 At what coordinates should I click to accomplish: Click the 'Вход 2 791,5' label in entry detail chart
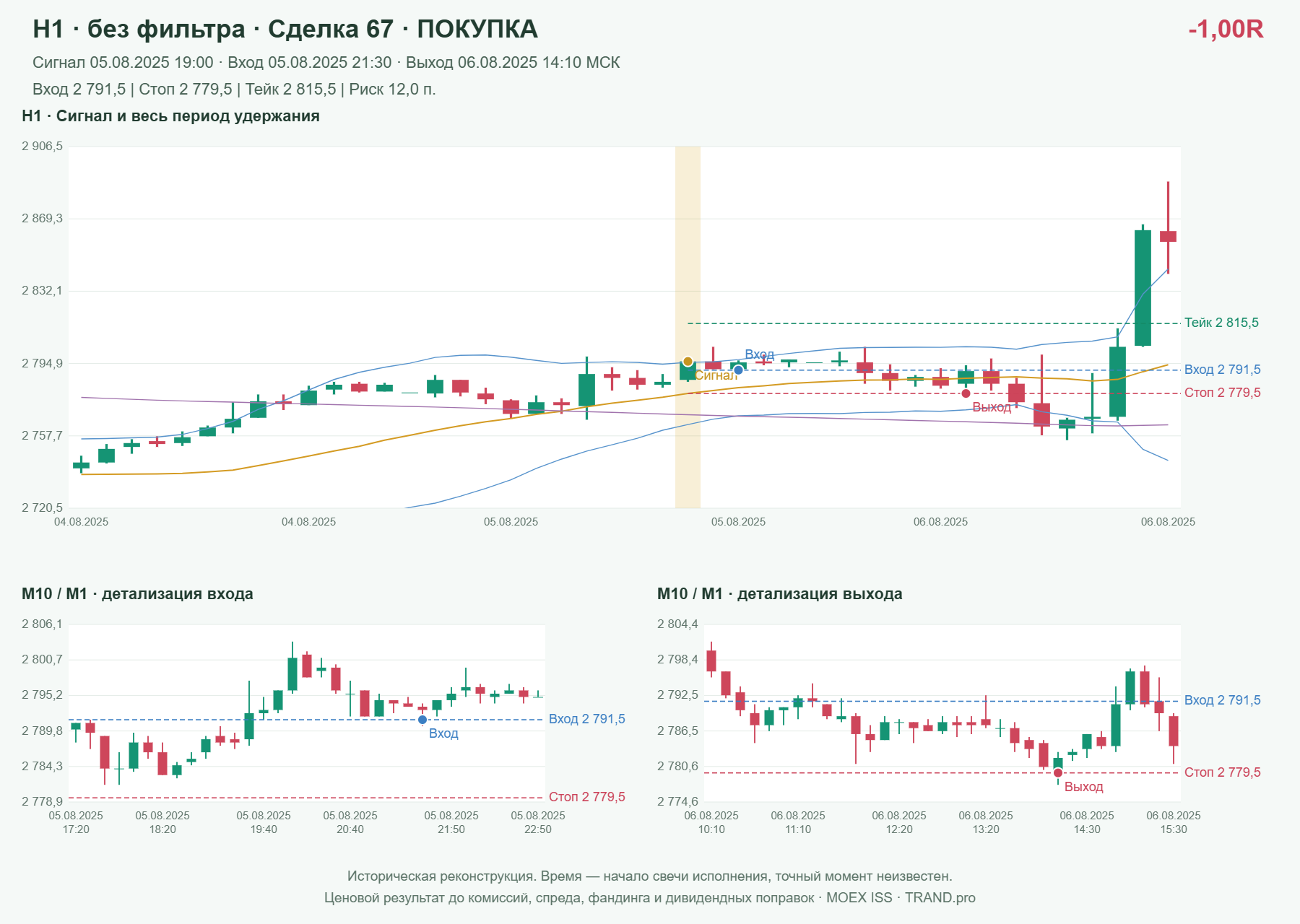click(587, 719)
